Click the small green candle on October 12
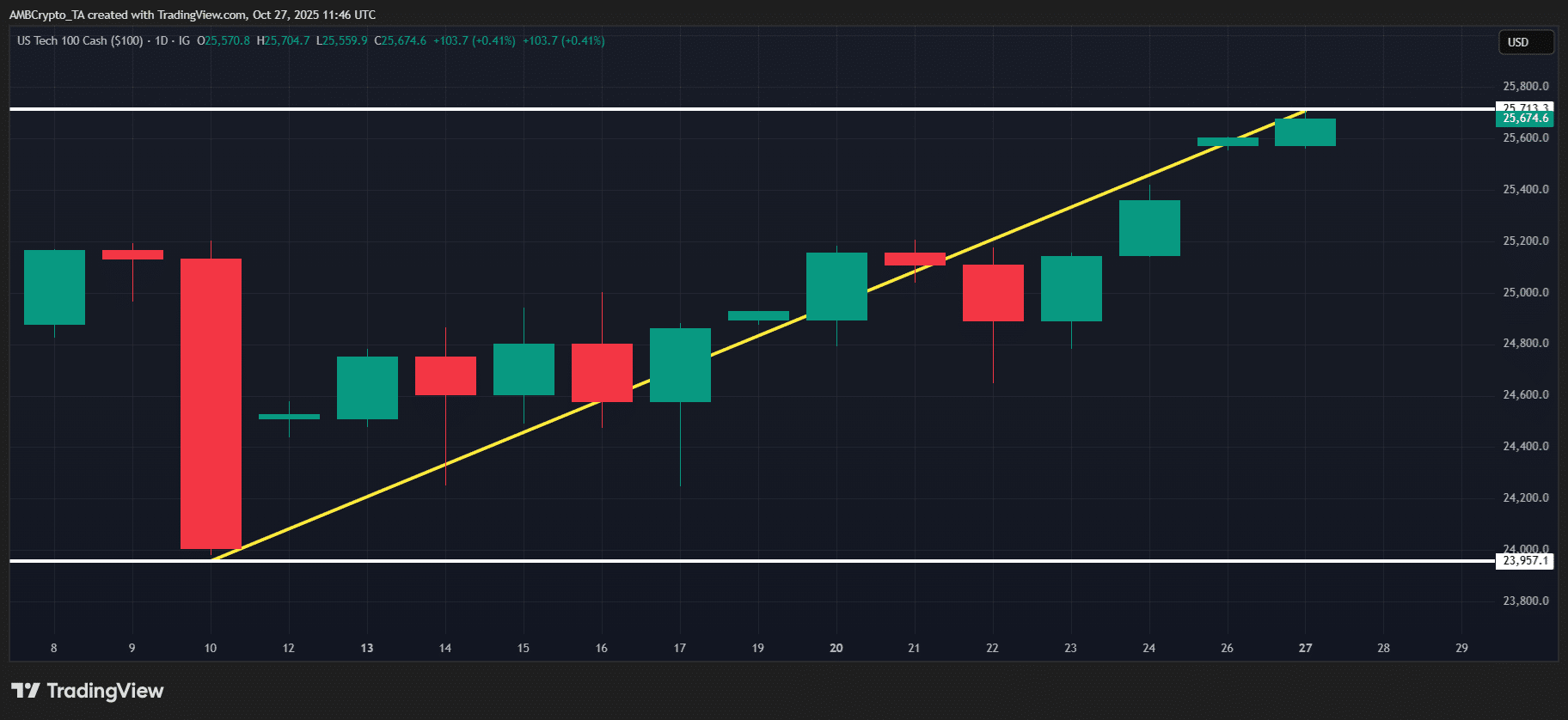1568x720 pixels. 289,417
